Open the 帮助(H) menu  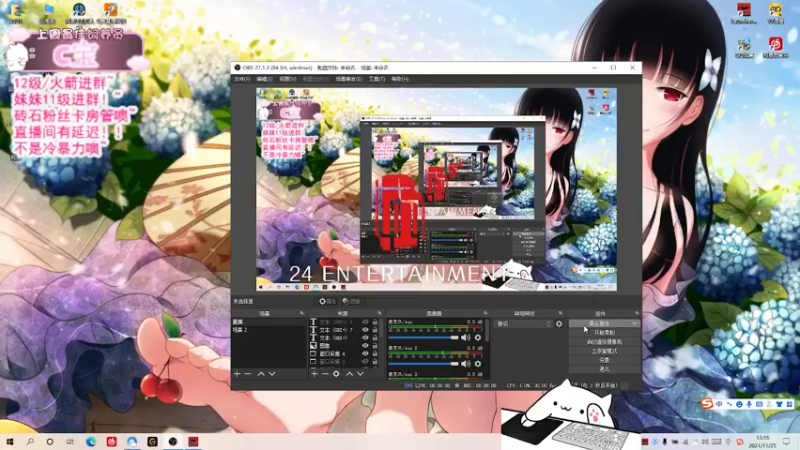400,79
